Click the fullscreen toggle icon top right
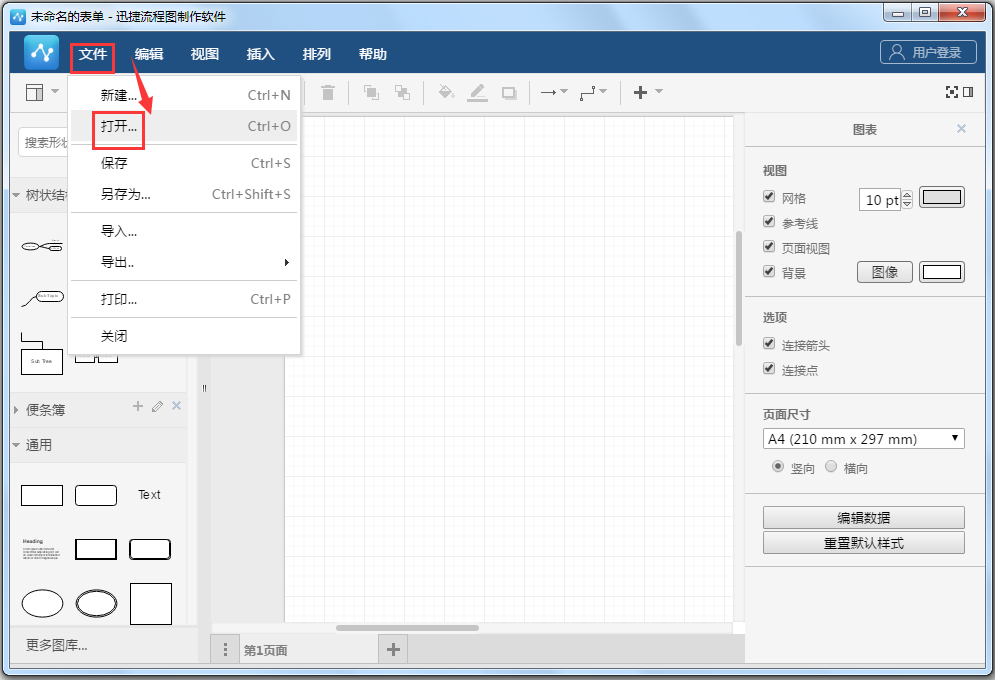The width and height of the screenshot is (995, 680). (951, 91)
